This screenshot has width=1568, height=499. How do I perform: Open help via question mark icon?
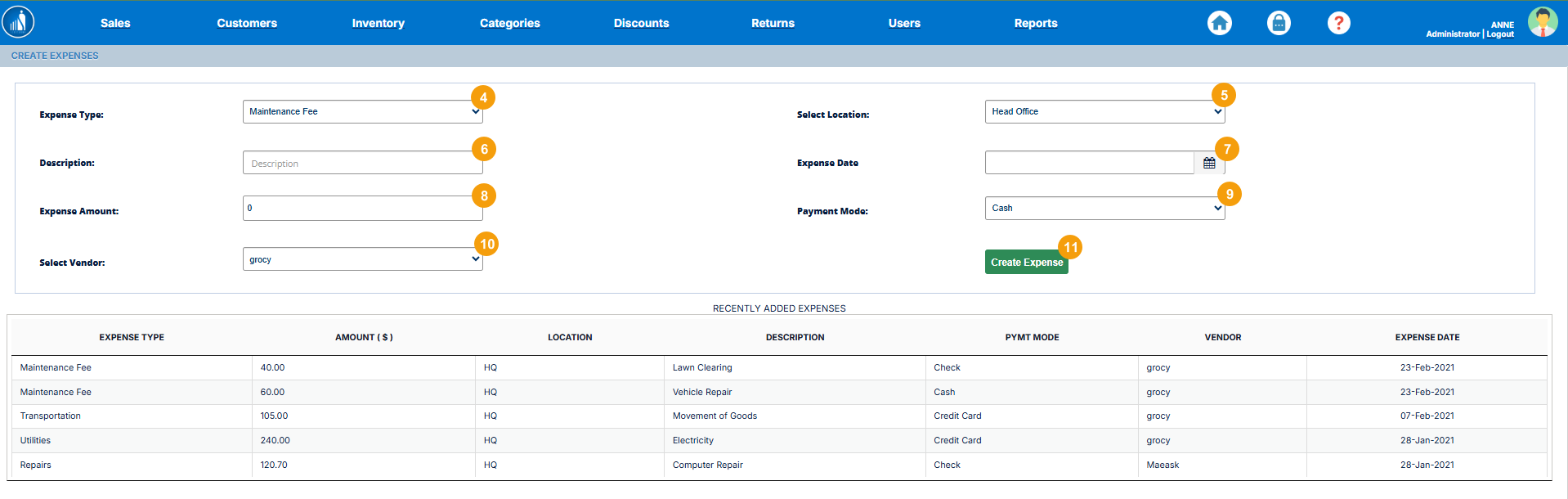pos(1338,23)
